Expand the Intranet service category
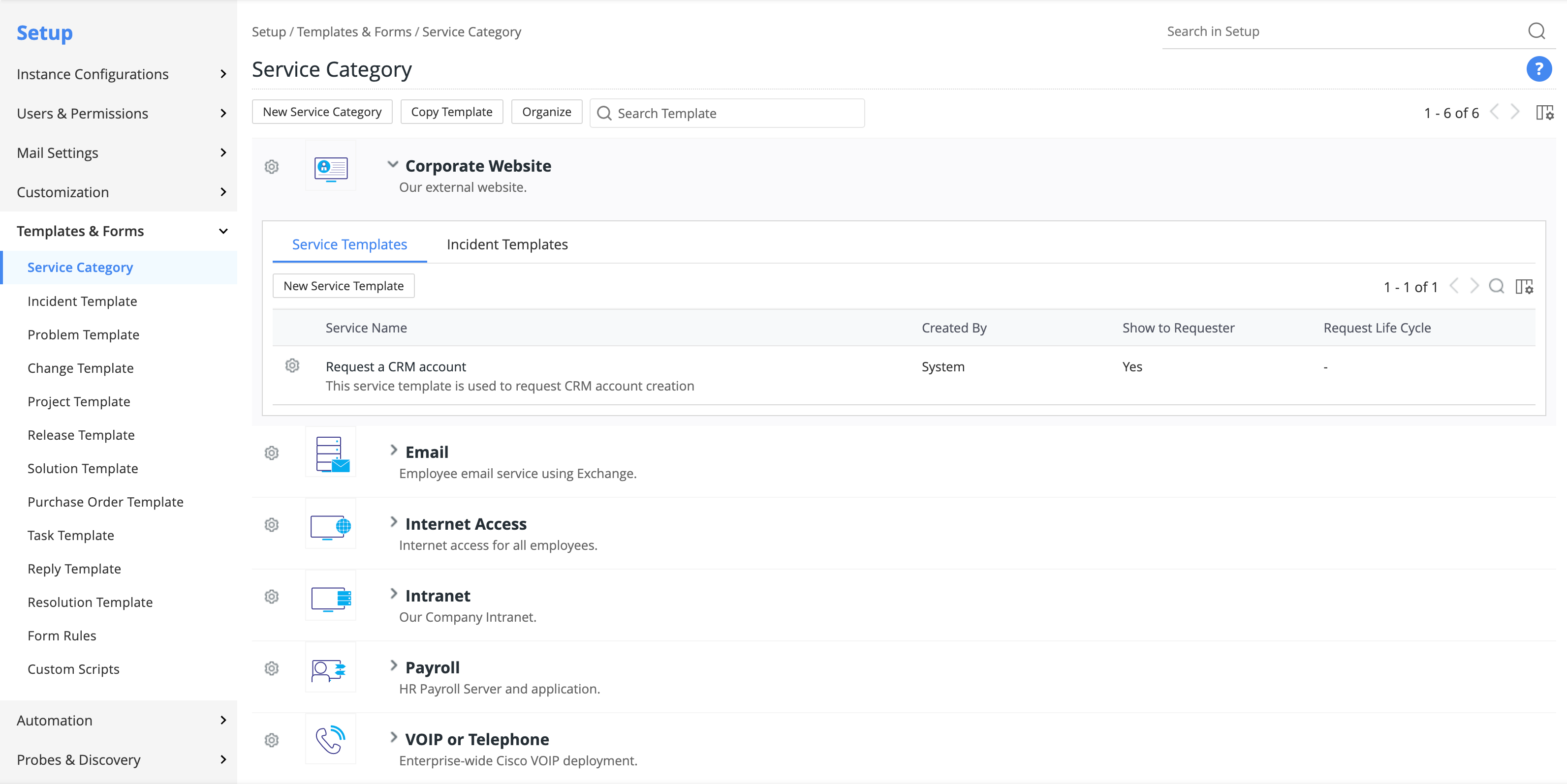This screenshot has height=784, width=1567. click(x=394, y=594)
